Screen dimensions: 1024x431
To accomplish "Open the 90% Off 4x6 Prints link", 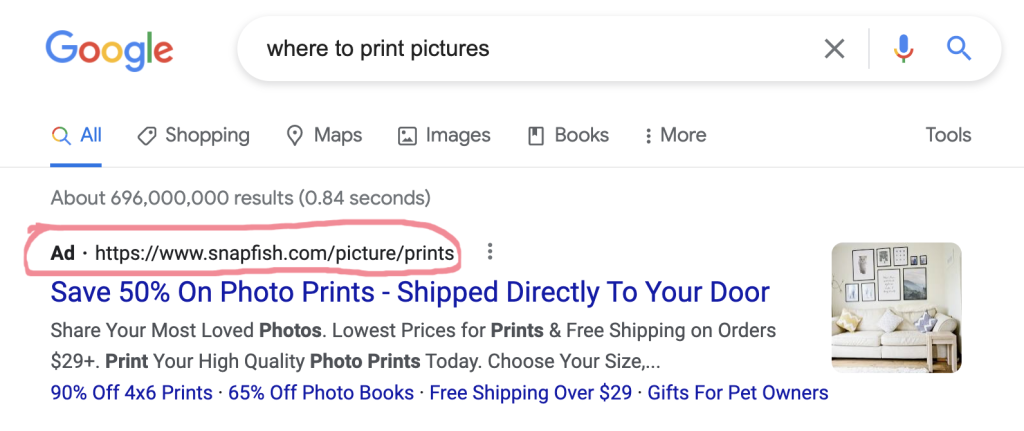I will click(131, 393).
